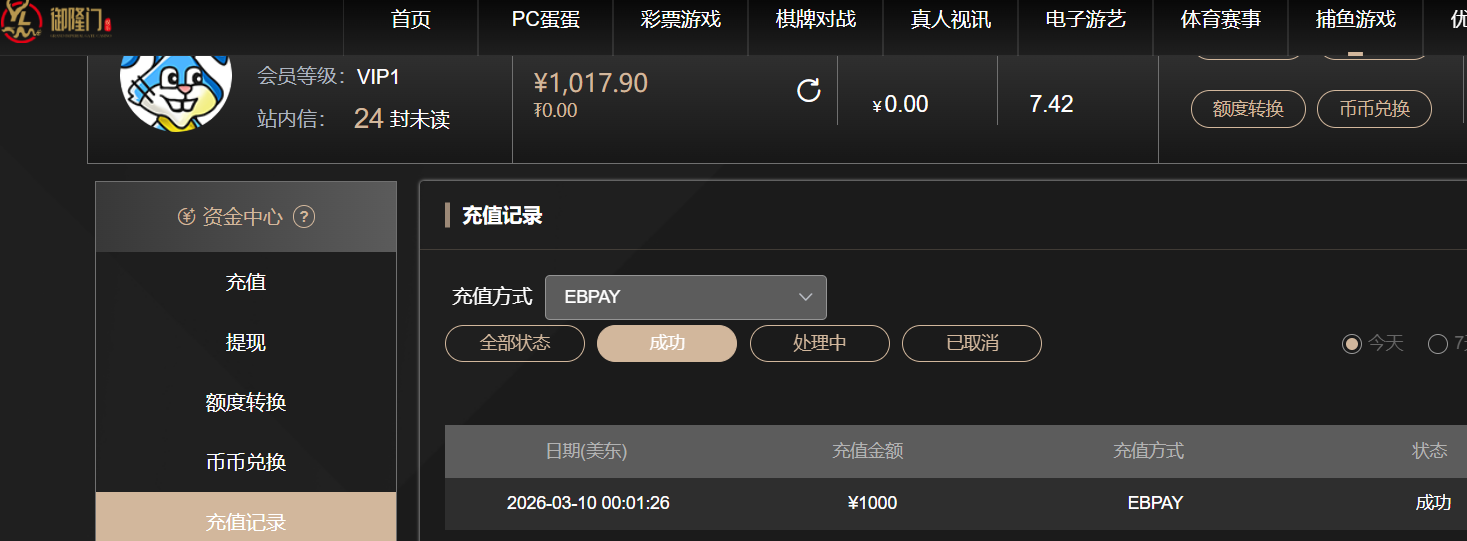The image size is (1467, 541).
Task: Select the radio button right of 今天
Action: point(1438,344)
